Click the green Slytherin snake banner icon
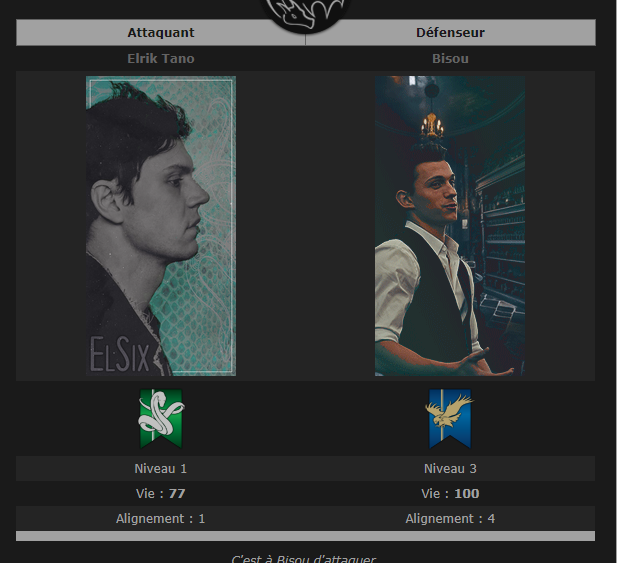The image size is (617, 563). pyautogui.click(x=161, y=419)
